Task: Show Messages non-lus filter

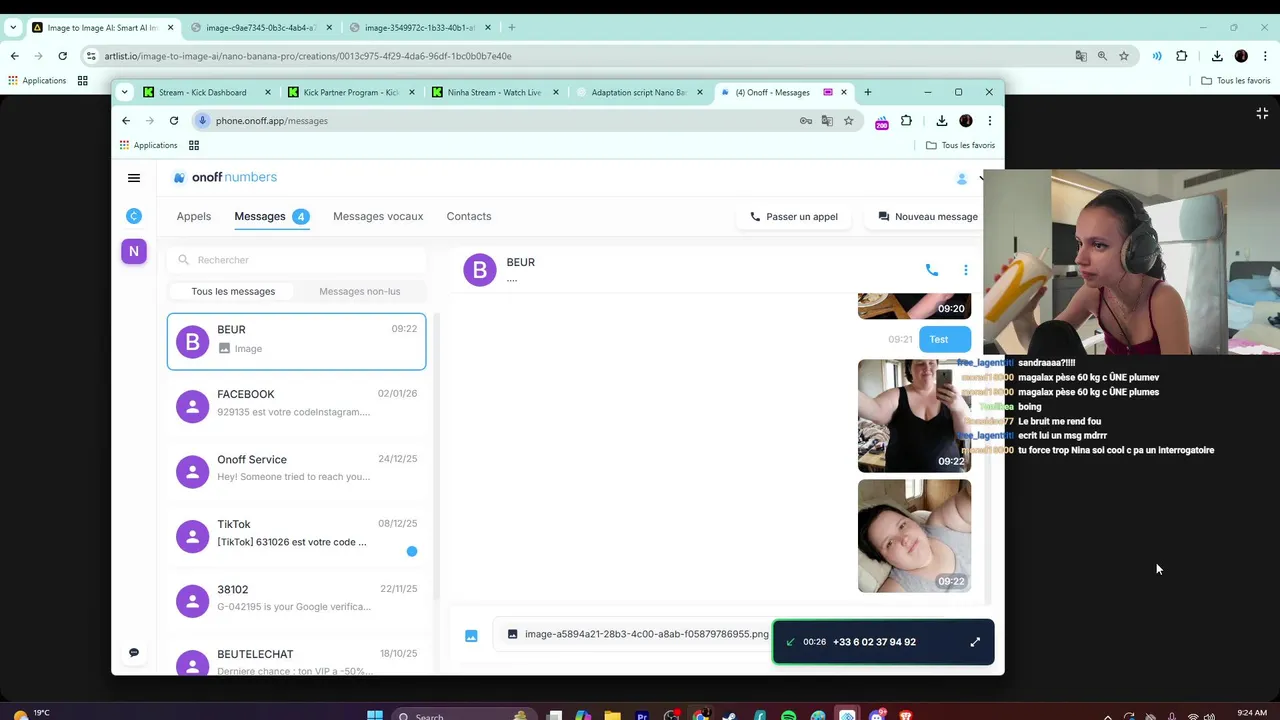Action: pyautogui.click(x=360, y=291)
